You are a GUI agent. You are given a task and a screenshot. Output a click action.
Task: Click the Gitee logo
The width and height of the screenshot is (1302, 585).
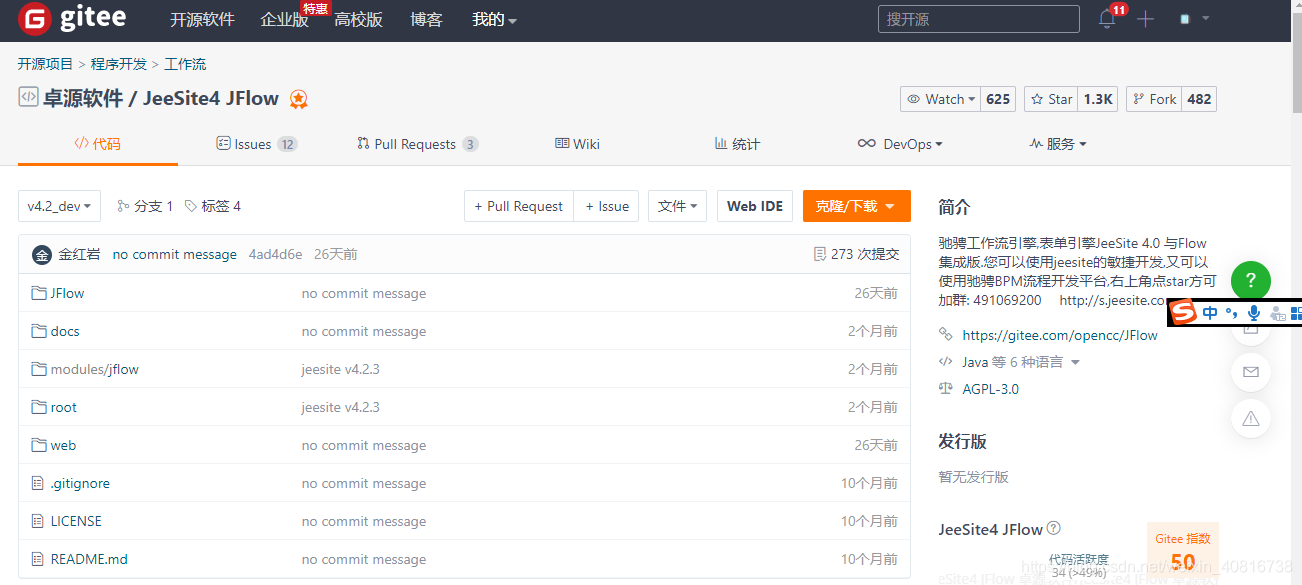(x=72, y=18)
